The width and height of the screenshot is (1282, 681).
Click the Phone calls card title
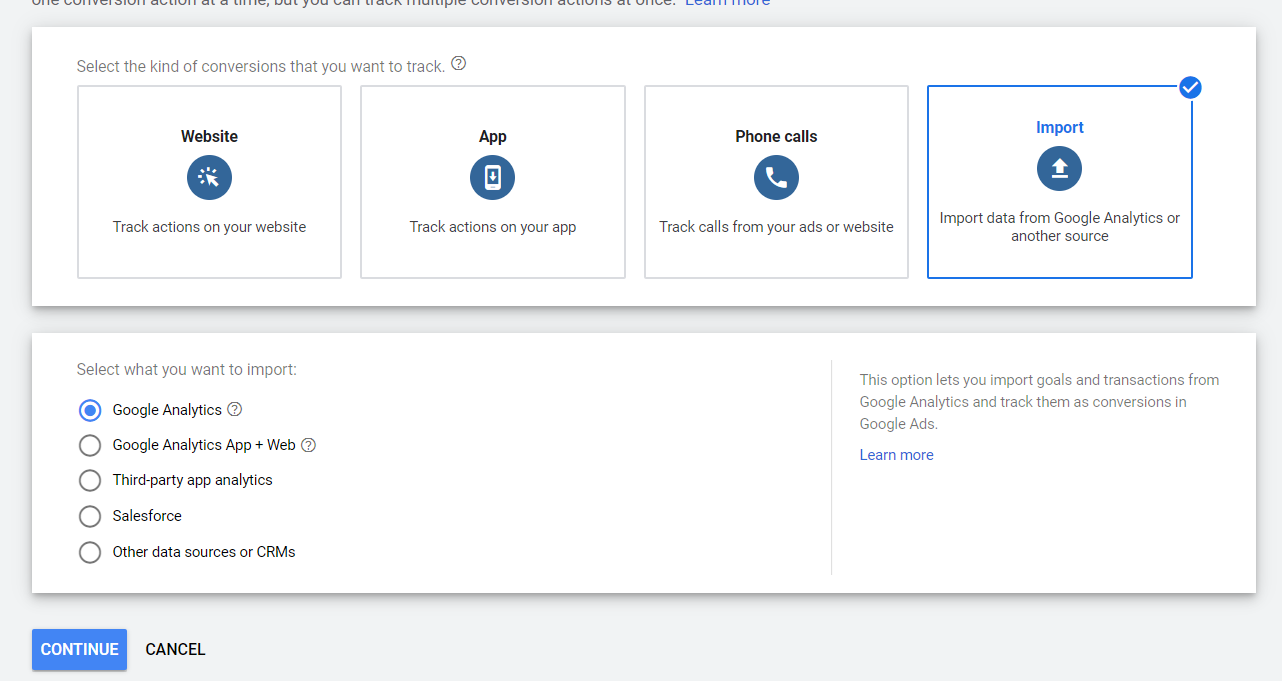pos(776,136)
